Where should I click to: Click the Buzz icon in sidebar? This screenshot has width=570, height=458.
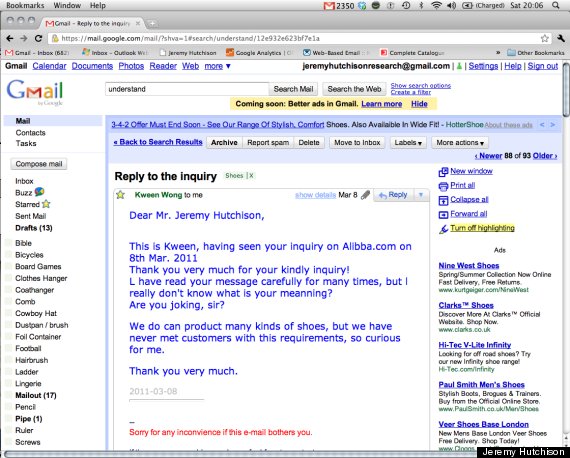pos(39,192)
